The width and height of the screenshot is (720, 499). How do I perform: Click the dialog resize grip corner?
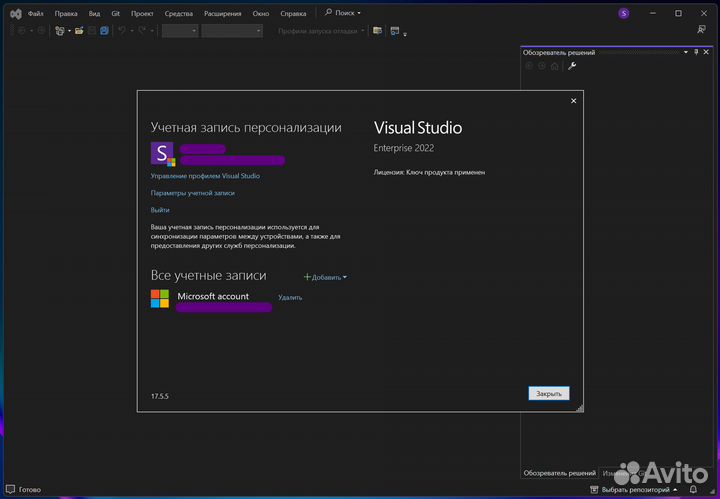click(579, 408)
